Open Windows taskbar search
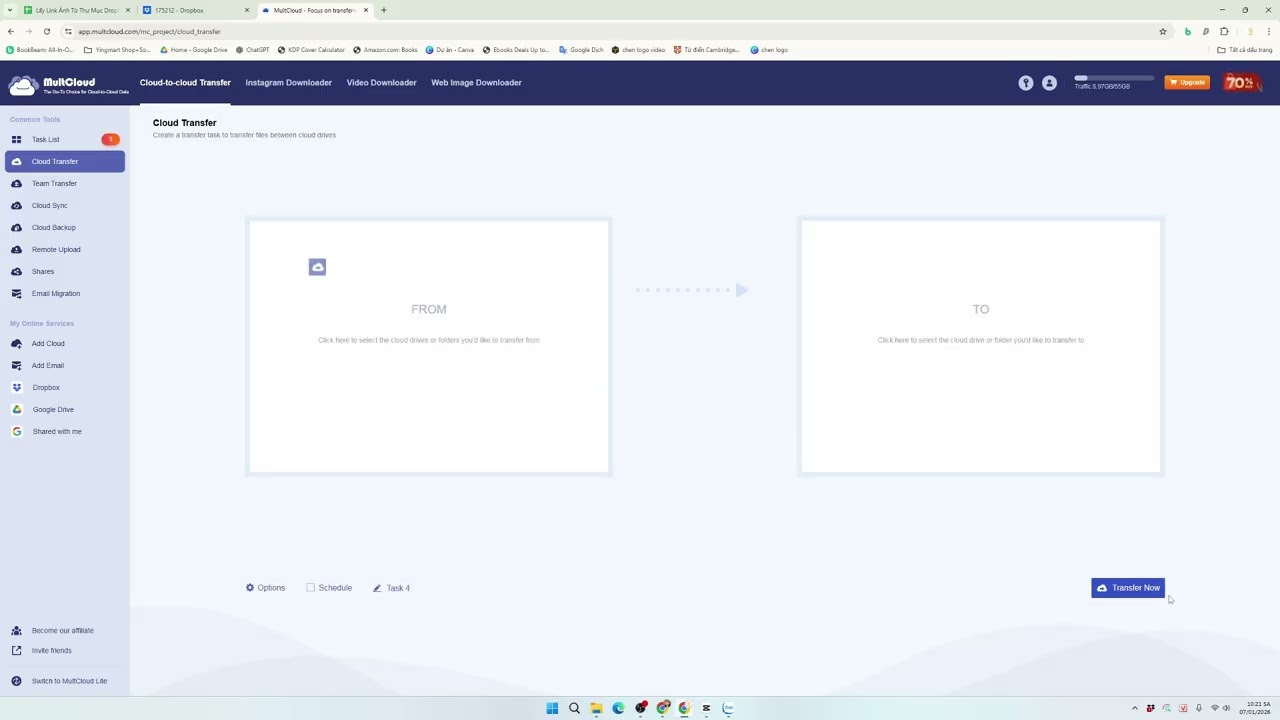1280x720 pixels. tap(574, 708)
